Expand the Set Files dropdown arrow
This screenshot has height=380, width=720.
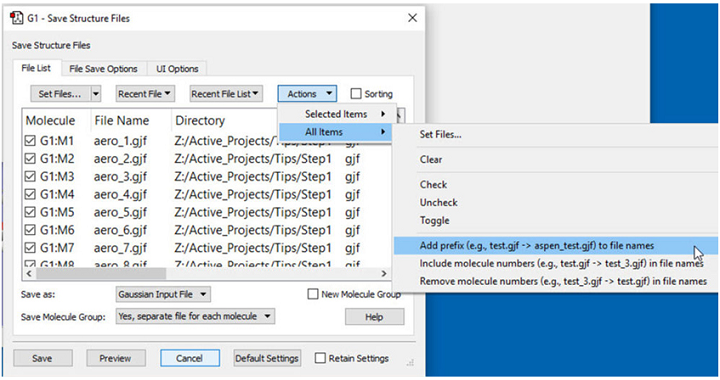click(x=96, y=94)
